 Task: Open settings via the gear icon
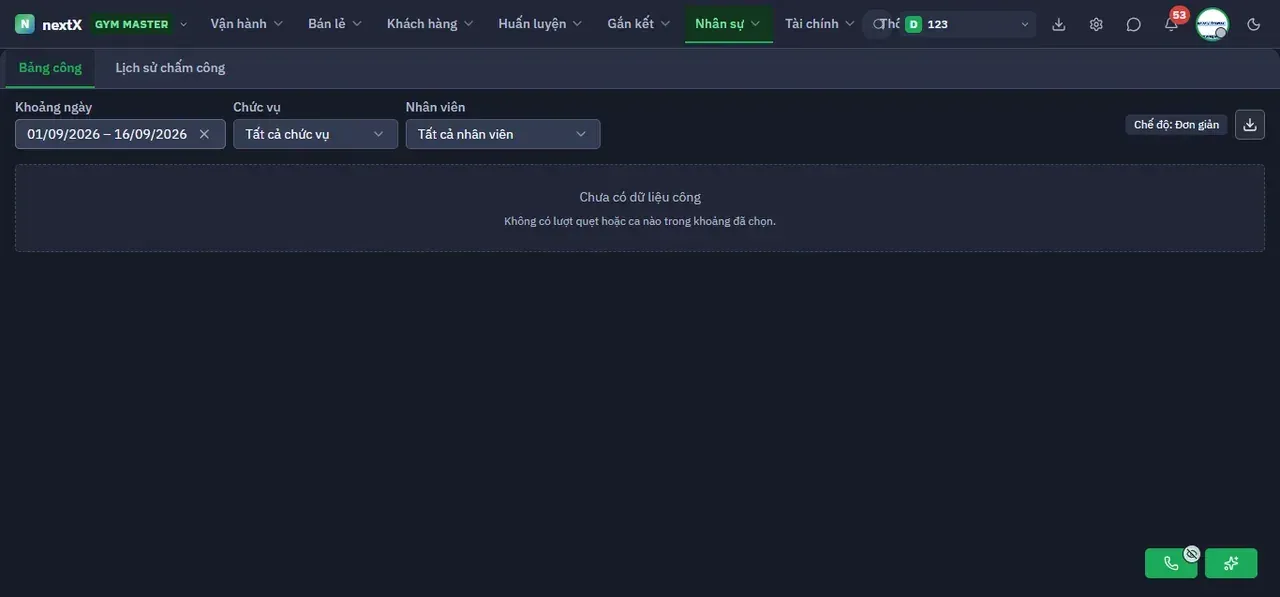point(1096,24)
